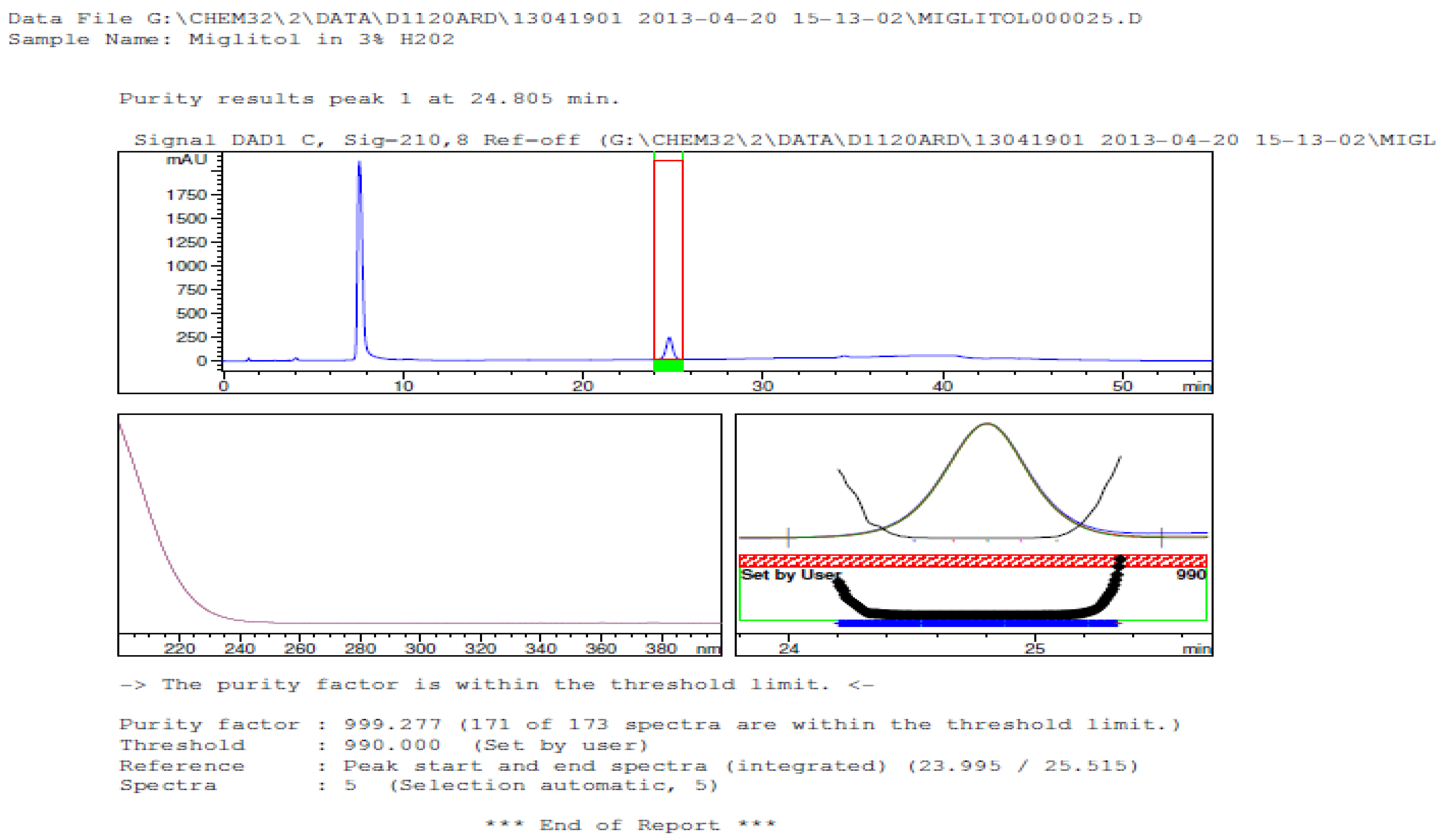
Task: Click the 'Set by User' label
Action: coord(790,575)
